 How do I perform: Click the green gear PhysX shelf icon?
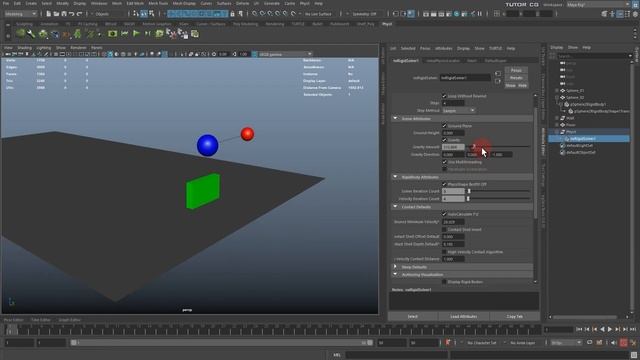tap(42, 34)
